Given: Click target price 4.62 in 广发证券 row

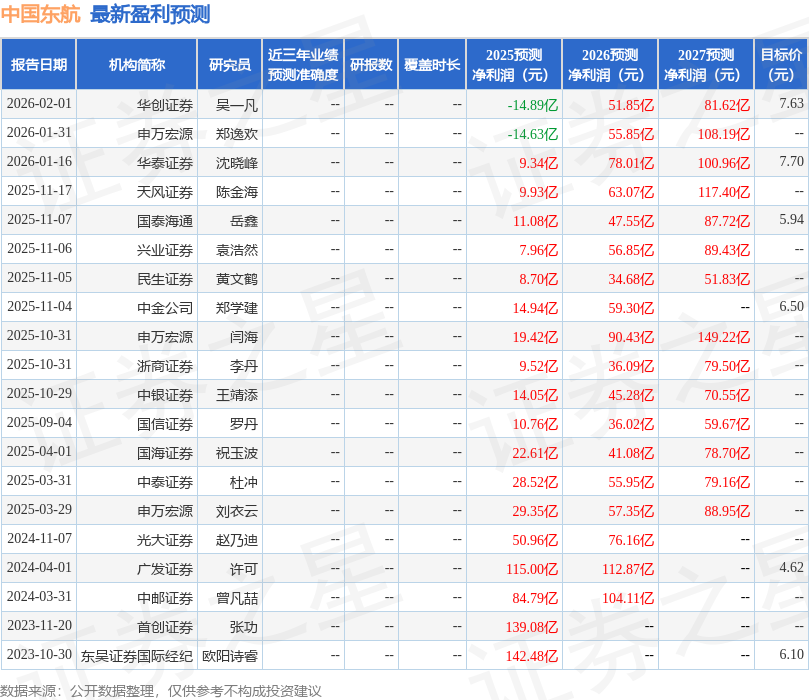Looking at the screenshot, I should click(x=791, y=567).
